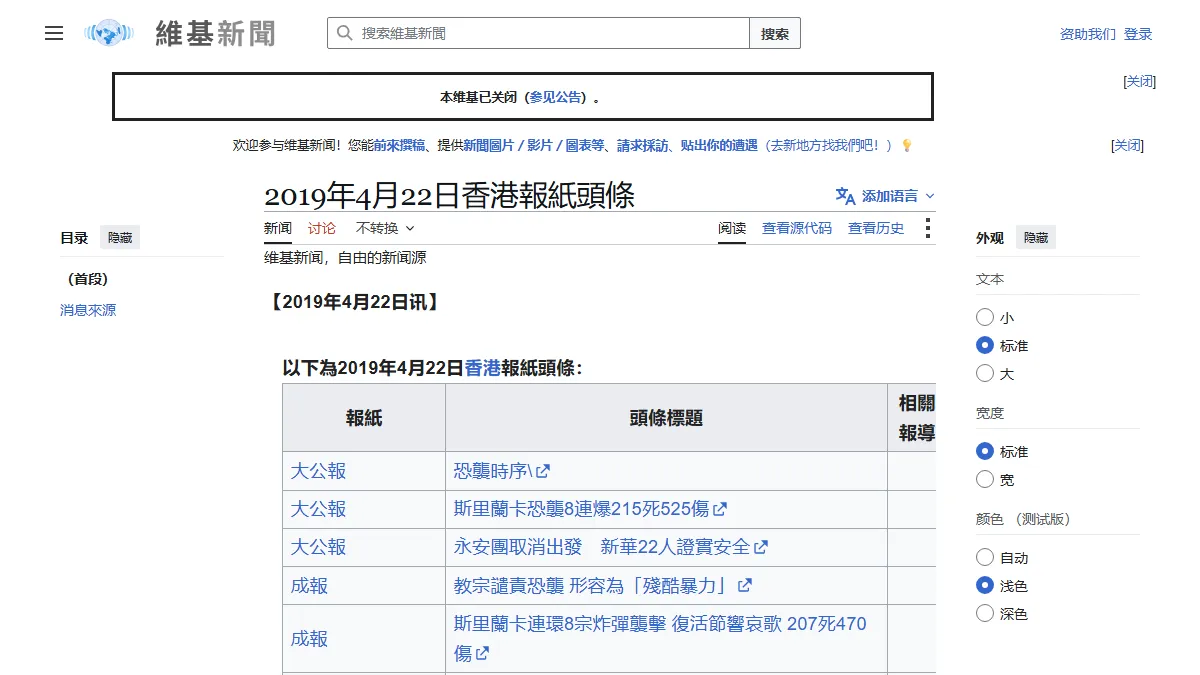Screen dimensions: 1200x675
Task: Click the 前來撰稿 link
Action: [x=400, y=145]
